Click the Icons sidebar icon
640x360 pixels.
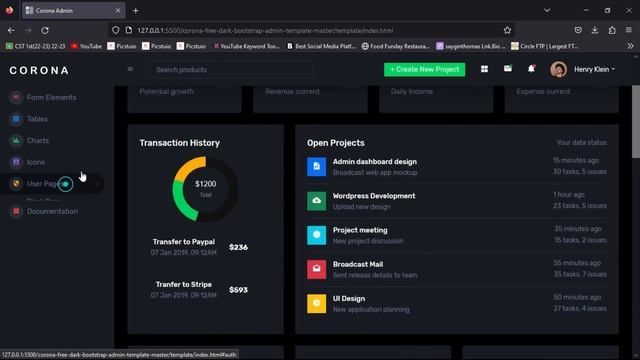16,162
